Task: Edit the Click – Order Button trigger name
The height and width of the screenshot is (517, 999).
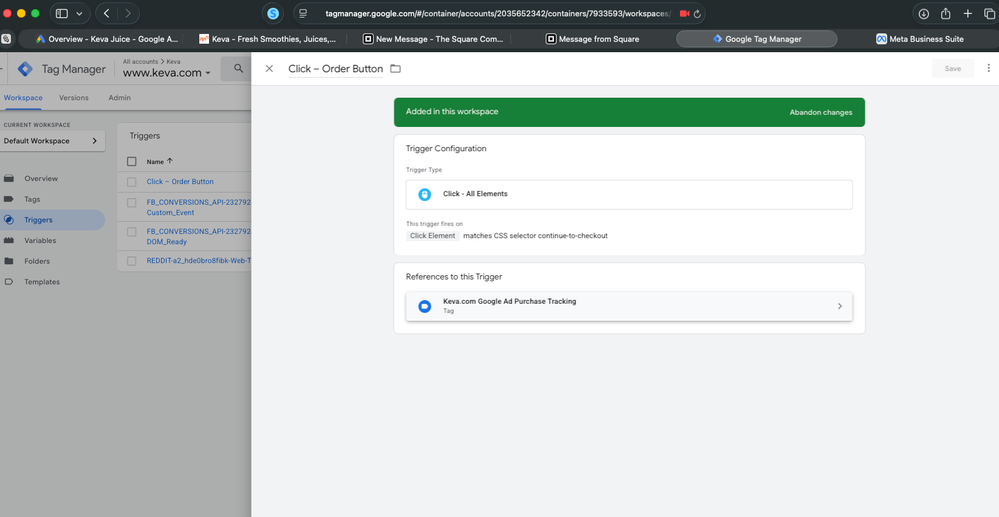Action: point(336,69)
